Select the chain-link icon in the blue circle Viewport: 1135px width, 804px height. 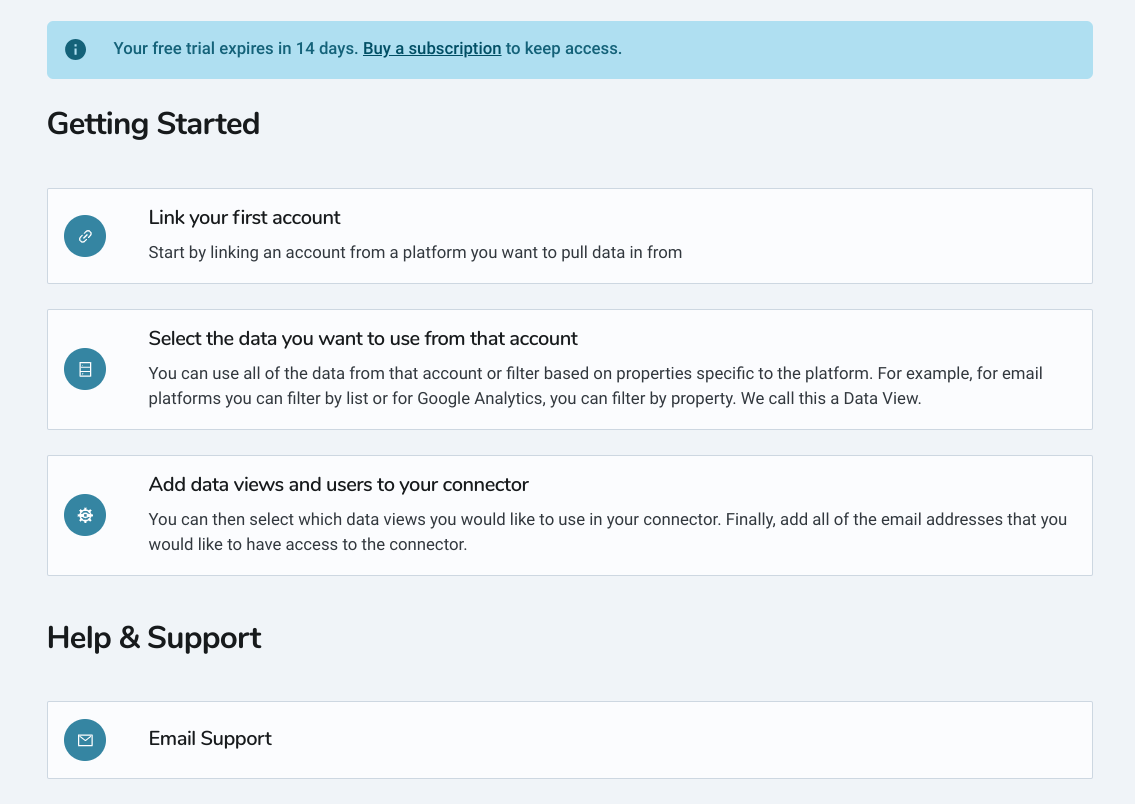point(85,236)
